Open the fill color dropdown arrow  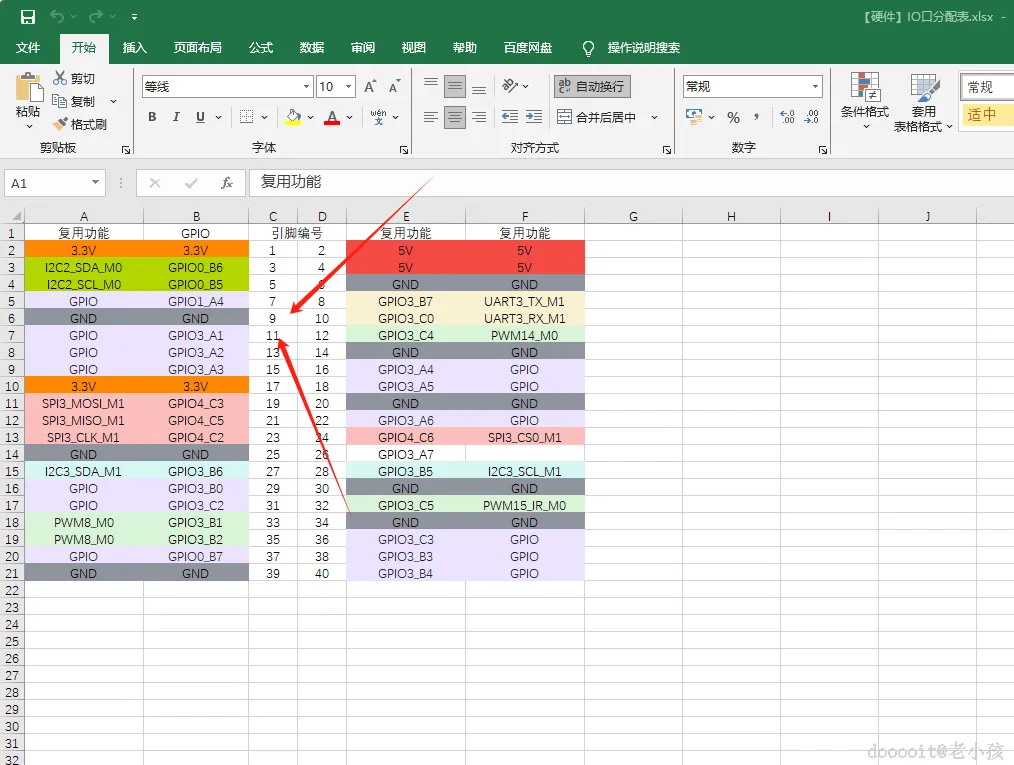coord(310,118)
